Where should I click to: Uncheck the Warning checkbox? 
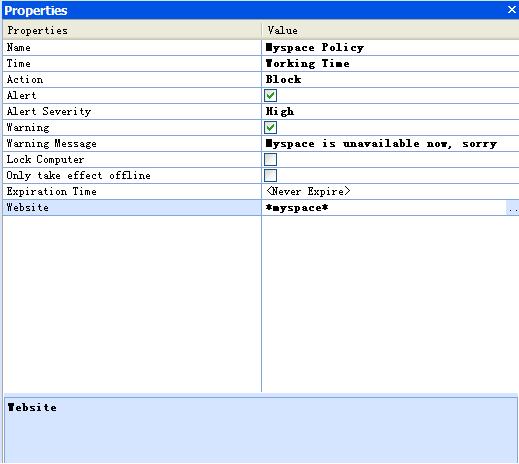coord(270,127)
